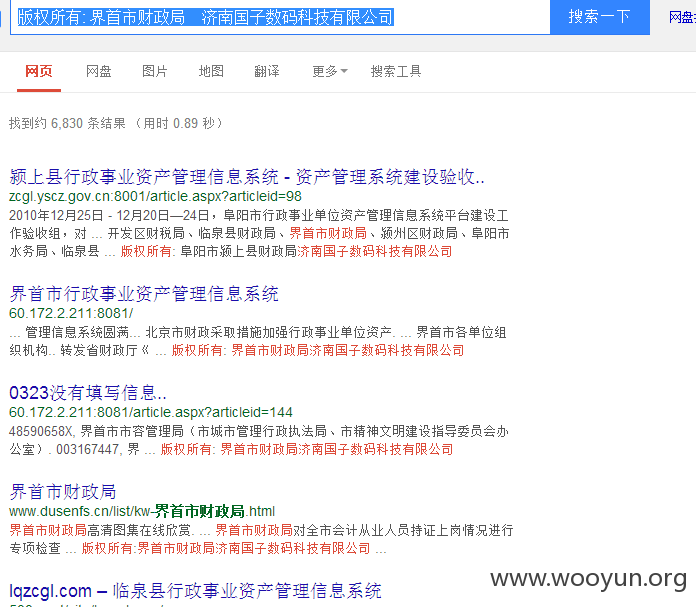Expand the 更多 dropdown menu
Viewport: 696px width, 607px height.
tap(330, 71)
